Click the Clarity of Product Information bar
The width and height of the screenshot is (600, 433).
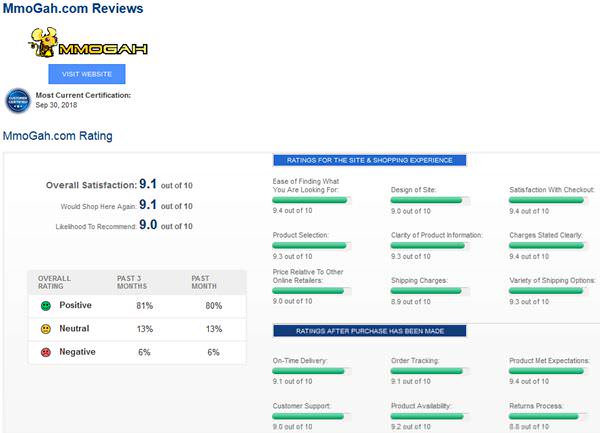[430, 246]
